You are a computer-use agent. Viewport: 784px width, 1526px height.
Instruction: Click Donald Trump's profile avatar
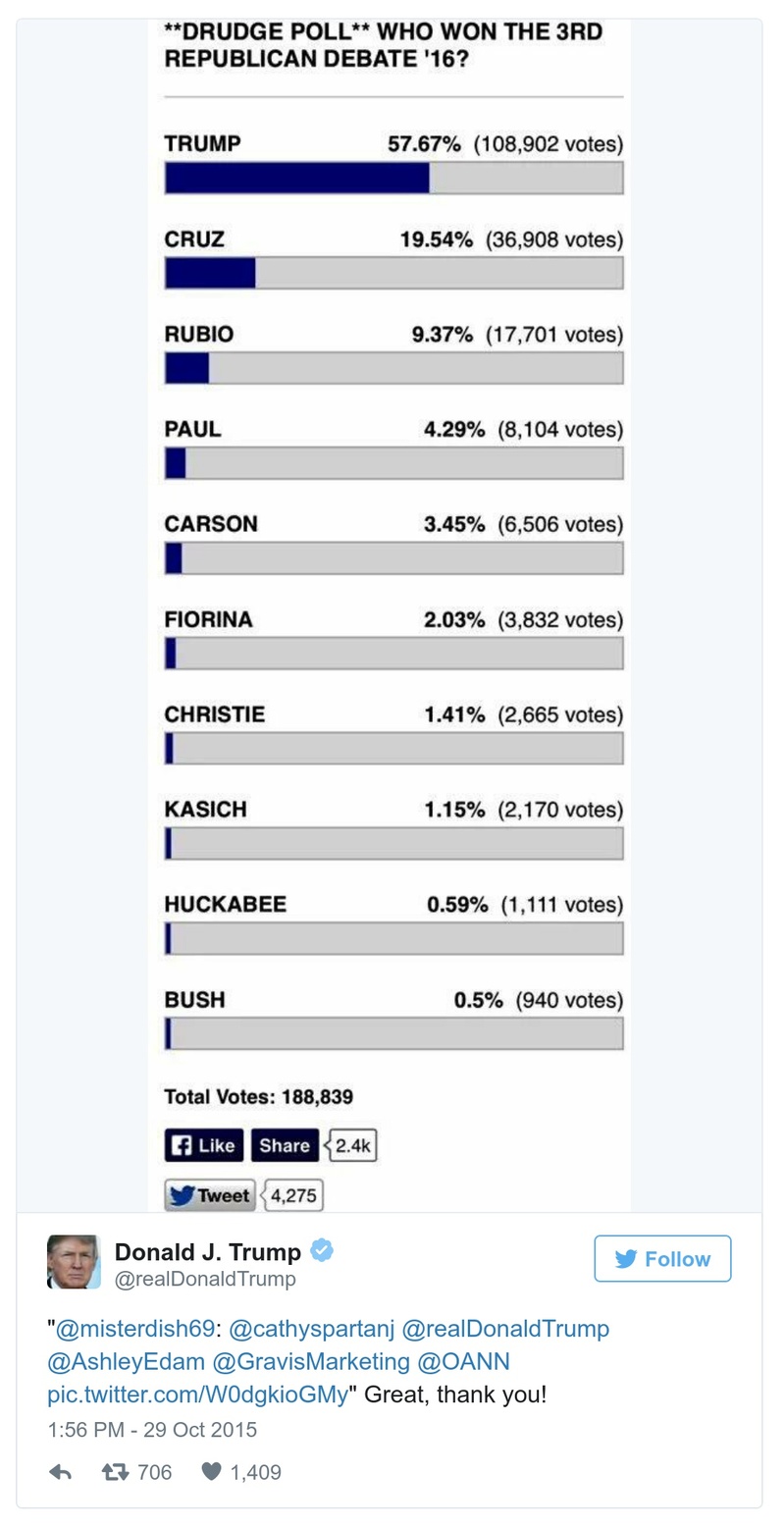click(x=74, y=1261)
